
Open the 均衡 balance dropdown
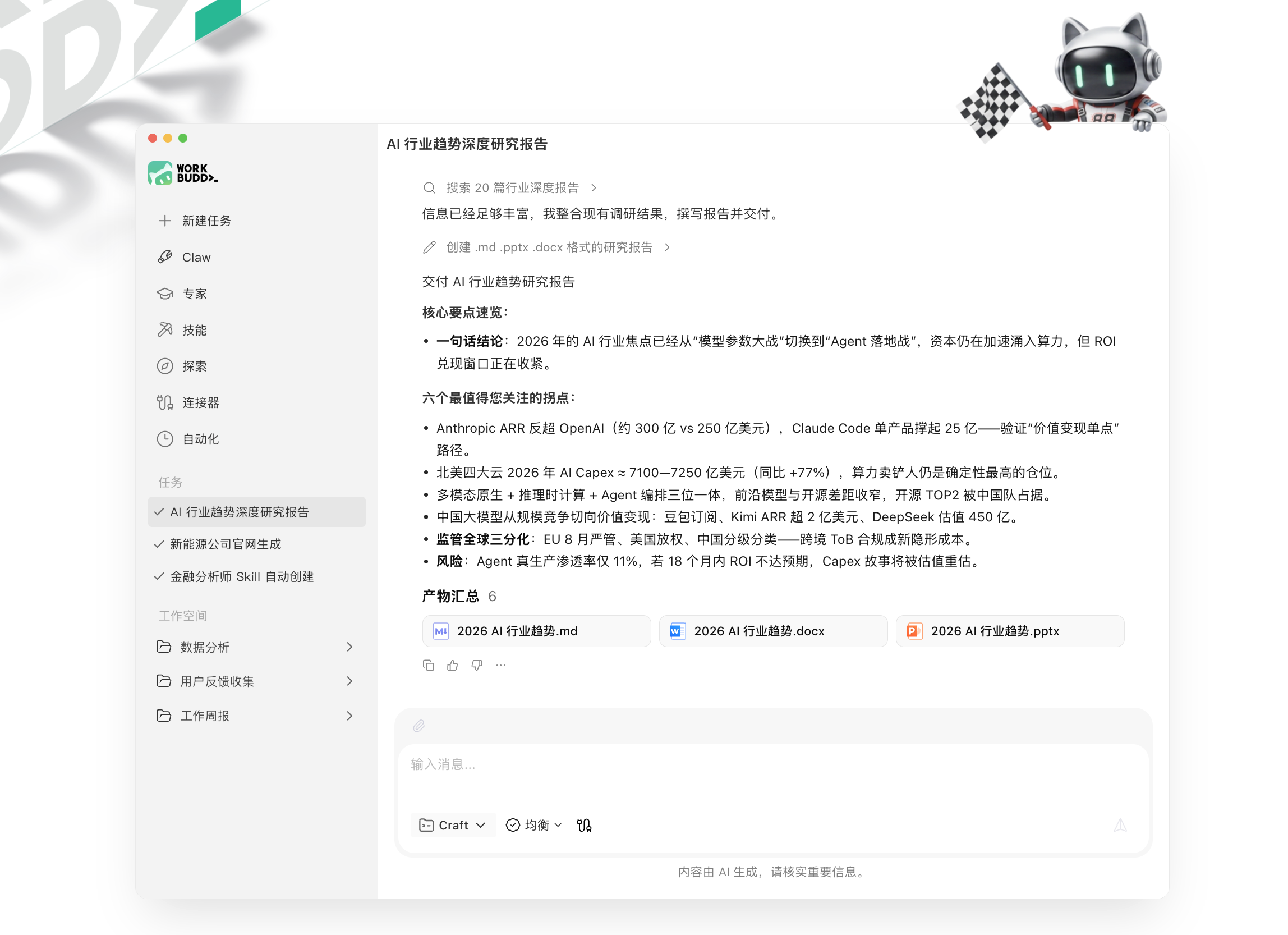pyautogui.click(x=534, y=825)
